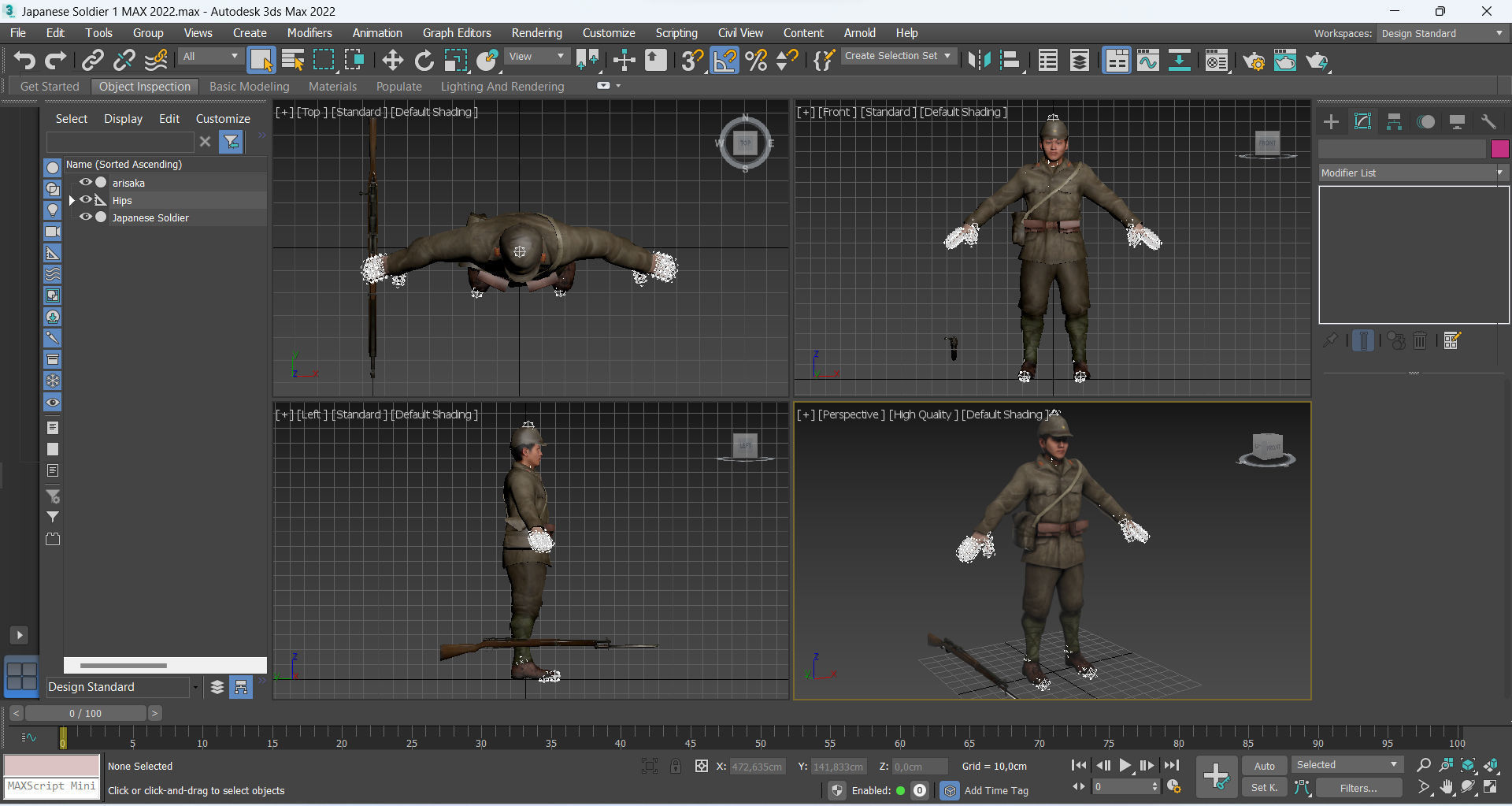This screenshot has height=806, width=1512.
Task: Click Add Time Tag
Action: (x=996, y=790)
